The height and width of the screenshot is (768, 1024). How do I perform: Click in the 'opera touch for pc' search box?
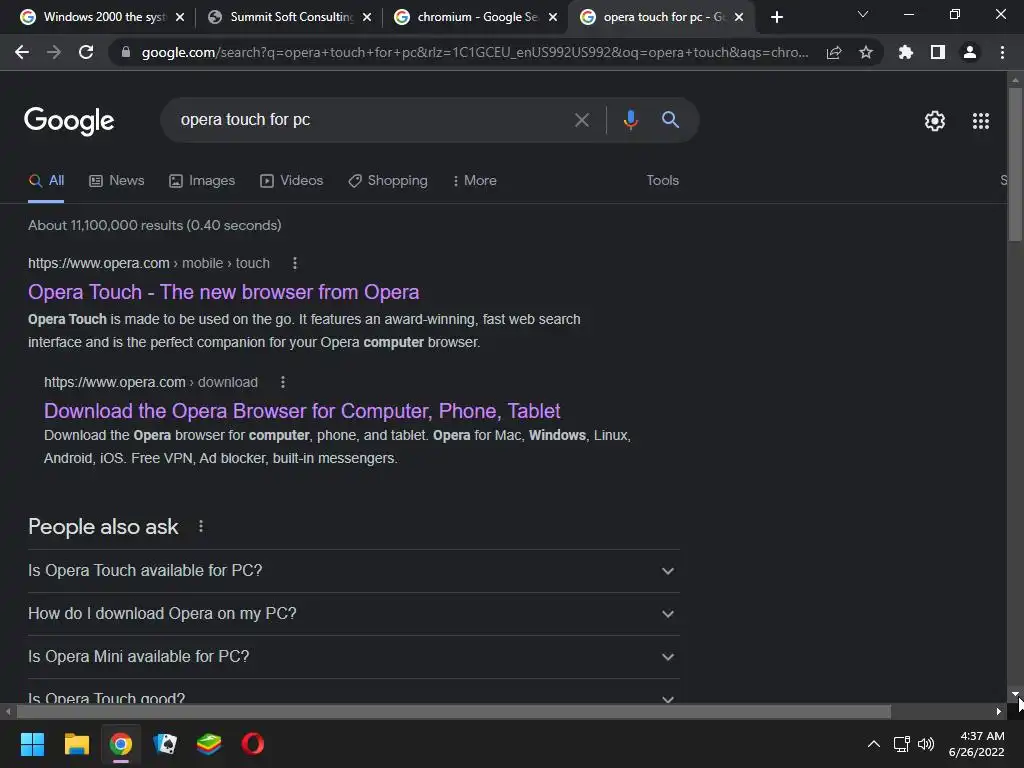(x=372, y=120)
